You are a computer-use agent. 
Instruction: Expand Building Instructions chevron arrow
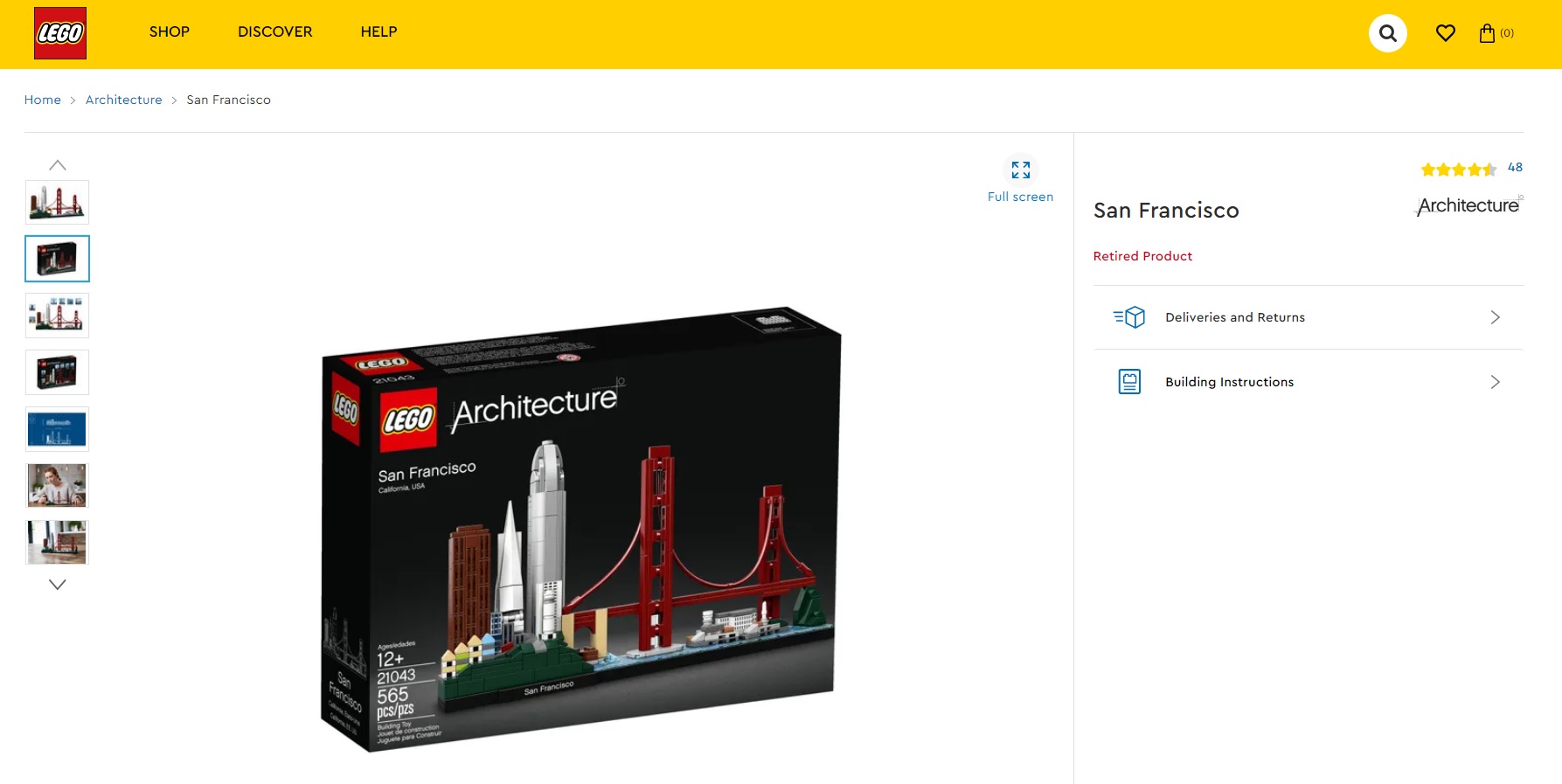click(1496, 382)
